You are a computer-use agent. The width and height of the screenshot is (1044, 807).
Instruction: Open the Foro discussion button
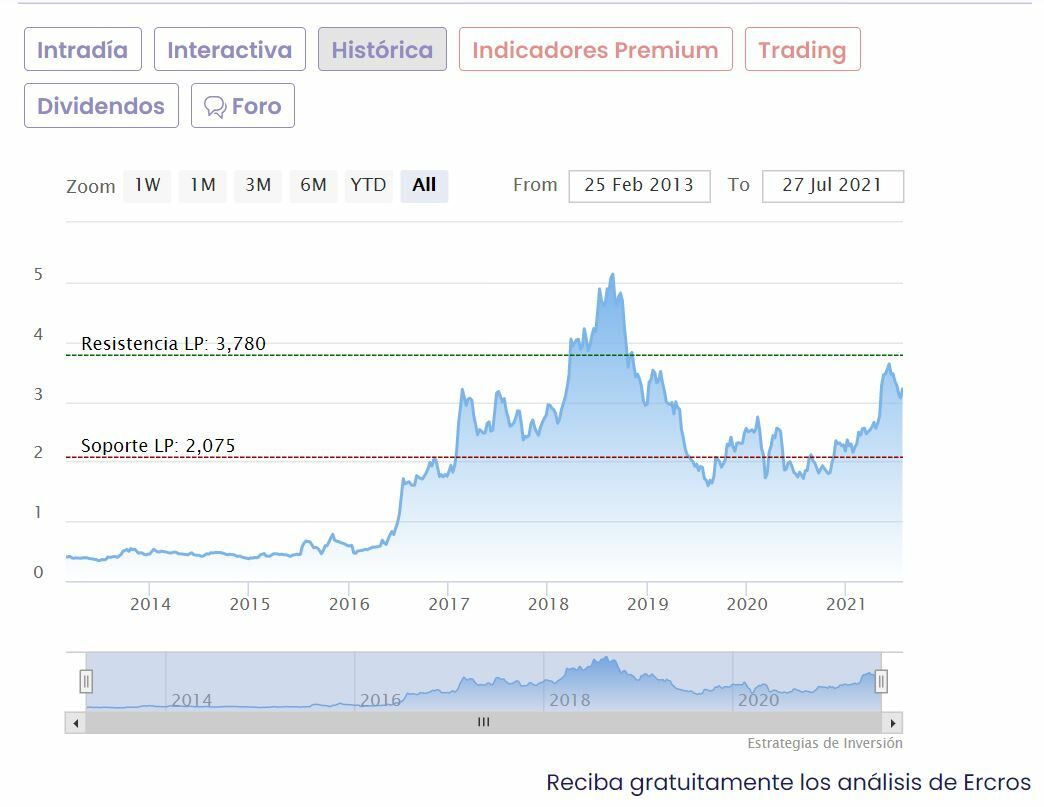coord(243,105)
